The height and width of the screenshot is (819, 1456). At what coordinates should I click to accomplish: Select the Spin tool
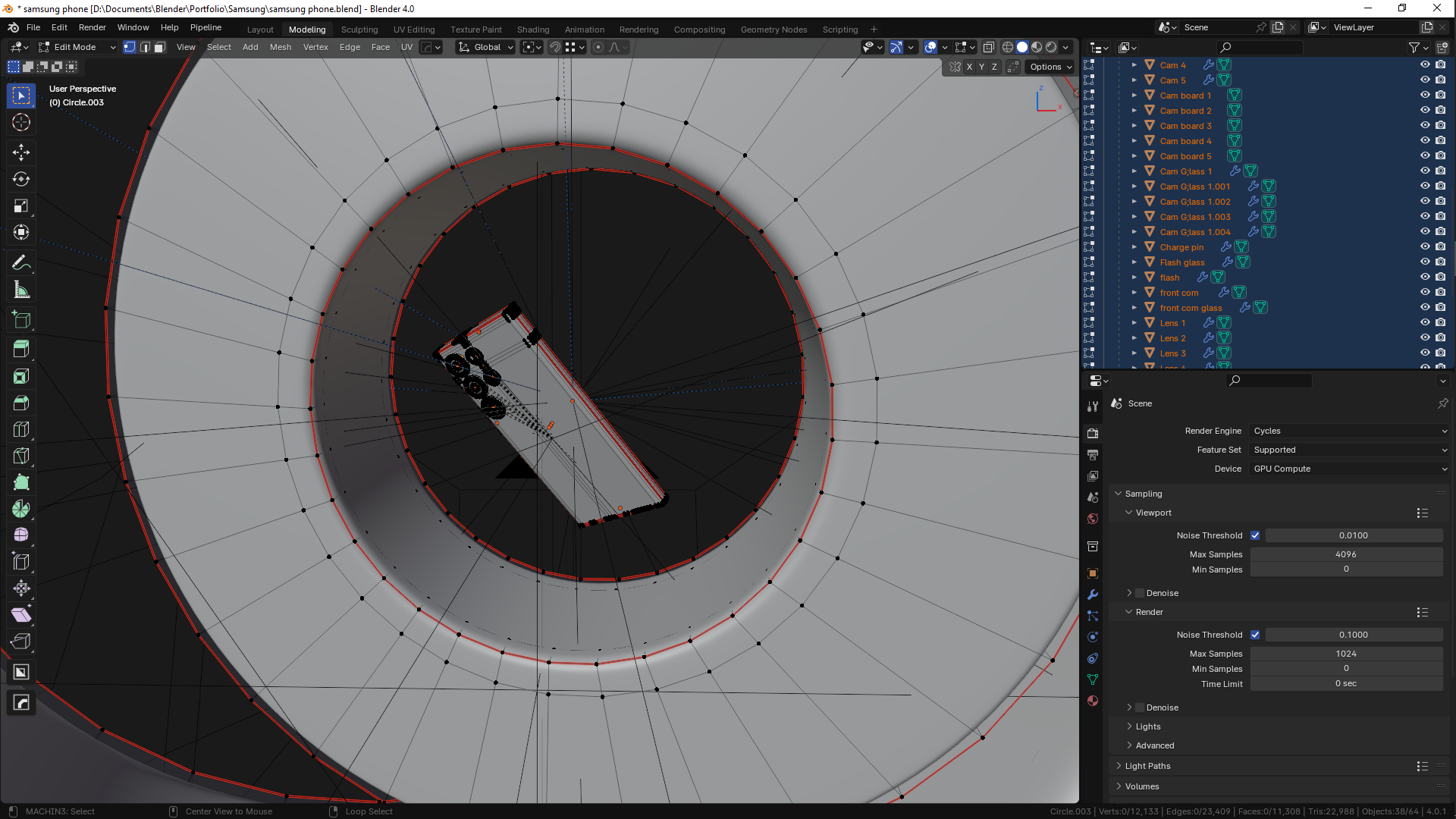point(21,509)
